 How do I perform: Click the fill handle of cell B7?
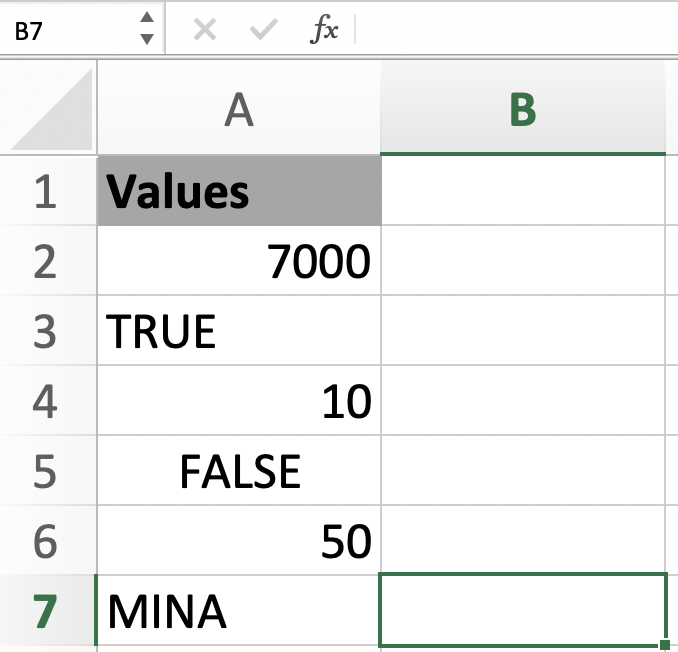[x=665, y=646]
